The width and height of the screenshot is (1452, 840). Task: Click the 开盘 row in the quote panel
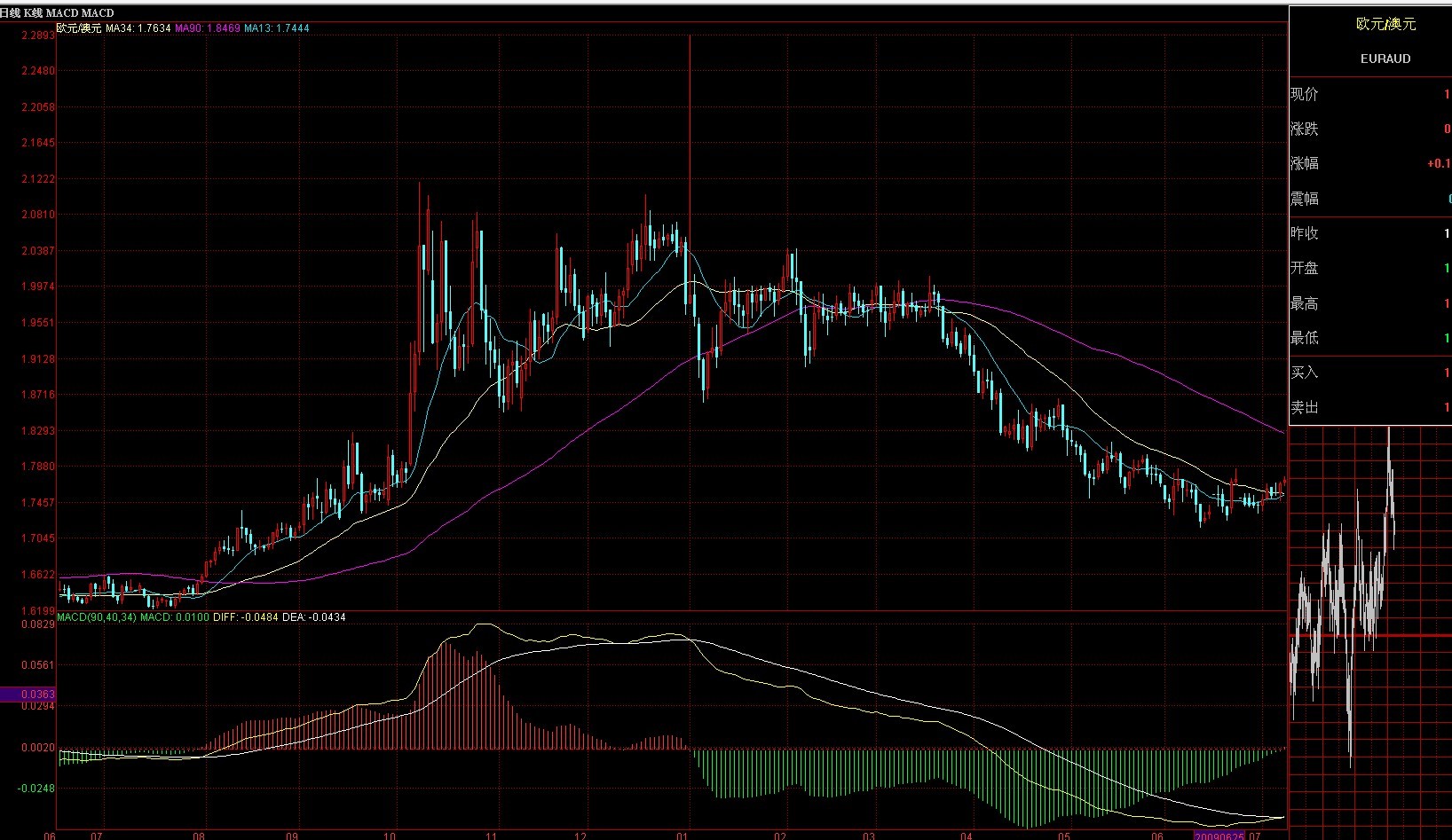tap(1370, 268)
